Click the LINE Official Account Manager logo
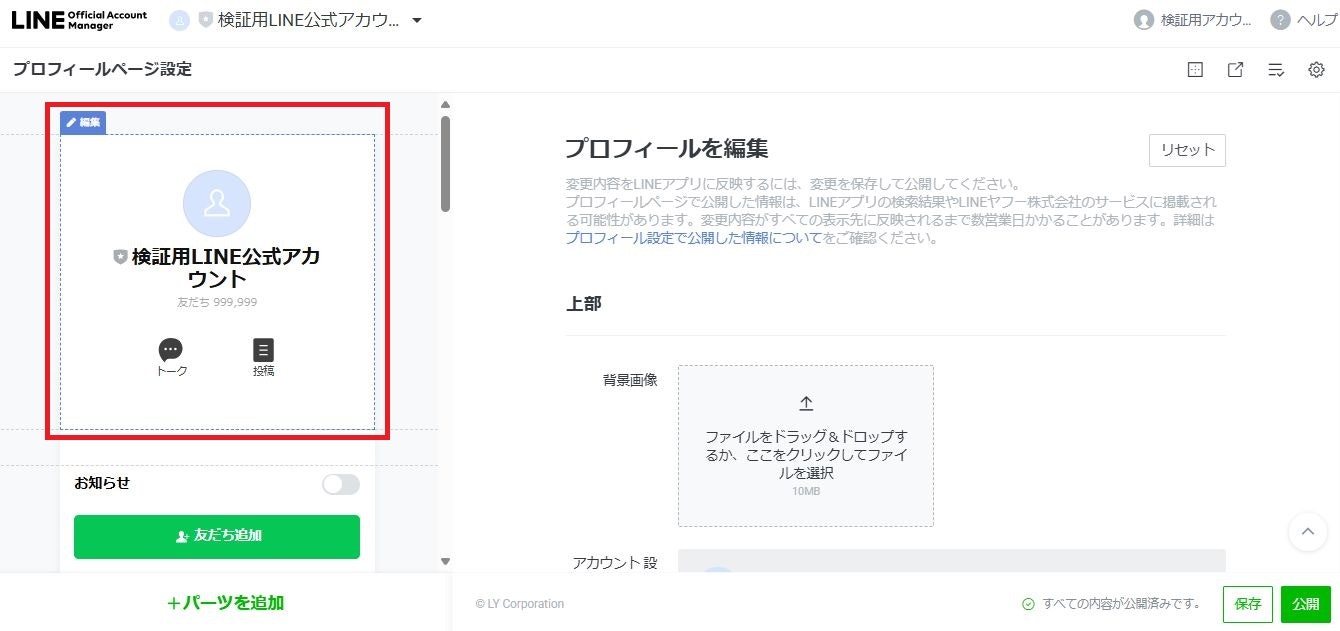This screenshot has width=1340, height=631. tap(79, 20)
